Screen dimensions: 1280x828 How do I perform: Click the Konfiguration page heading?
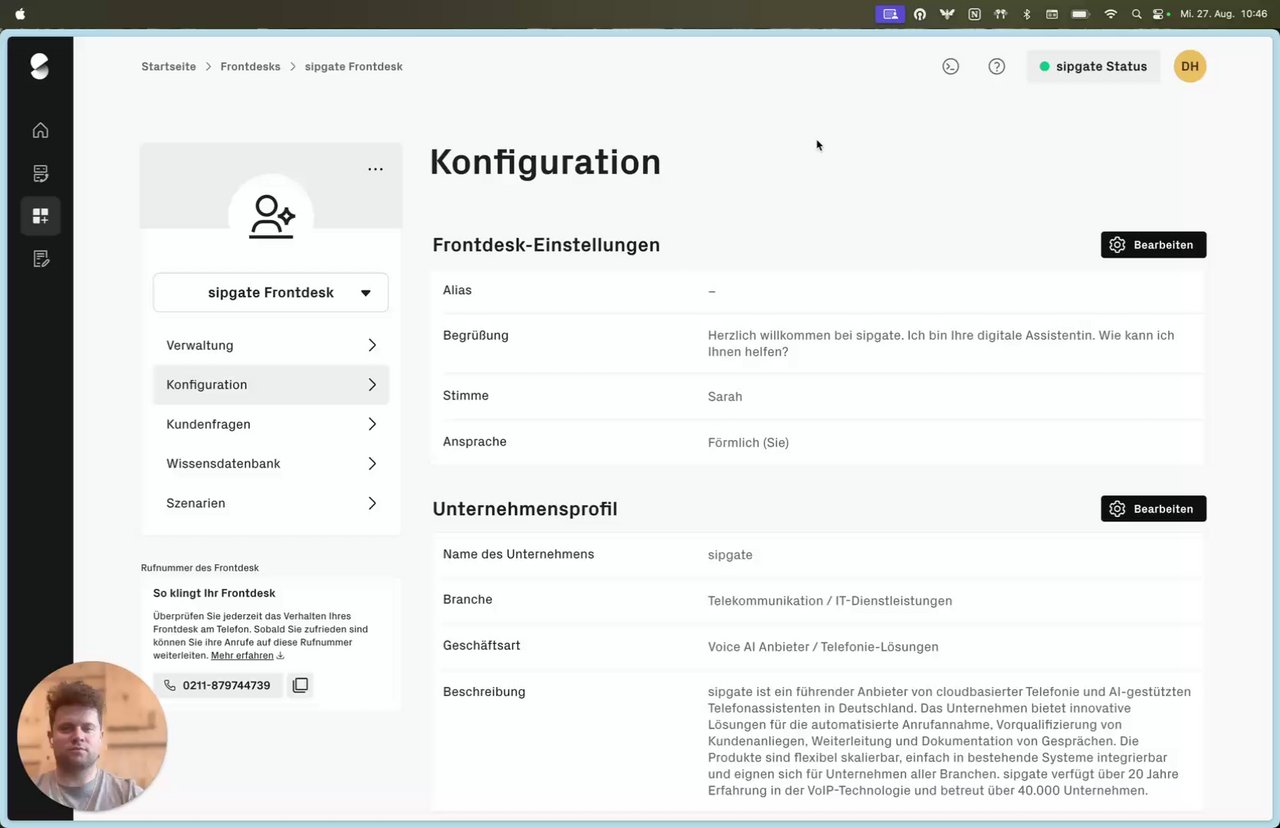(545, 162)
